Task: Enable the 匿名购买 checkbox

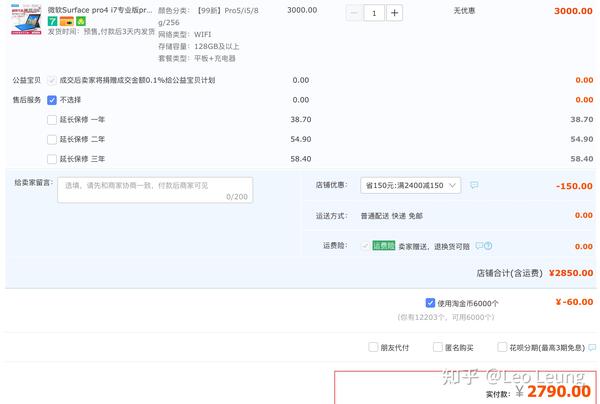Action: (438, 347)
